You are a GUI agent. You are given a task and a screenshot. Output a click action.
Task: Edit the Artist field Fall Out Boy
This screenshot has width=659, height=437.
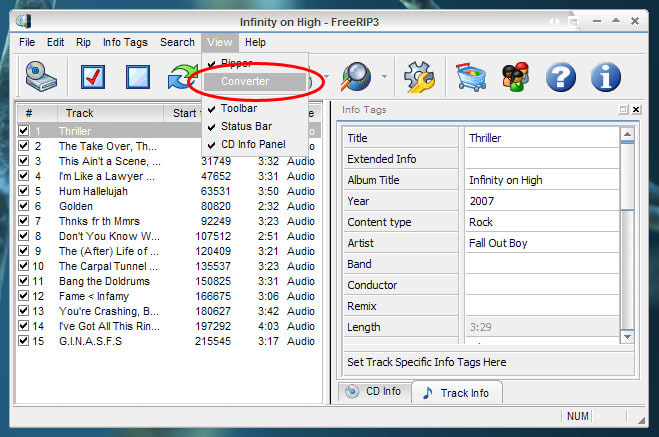point(542,243)
